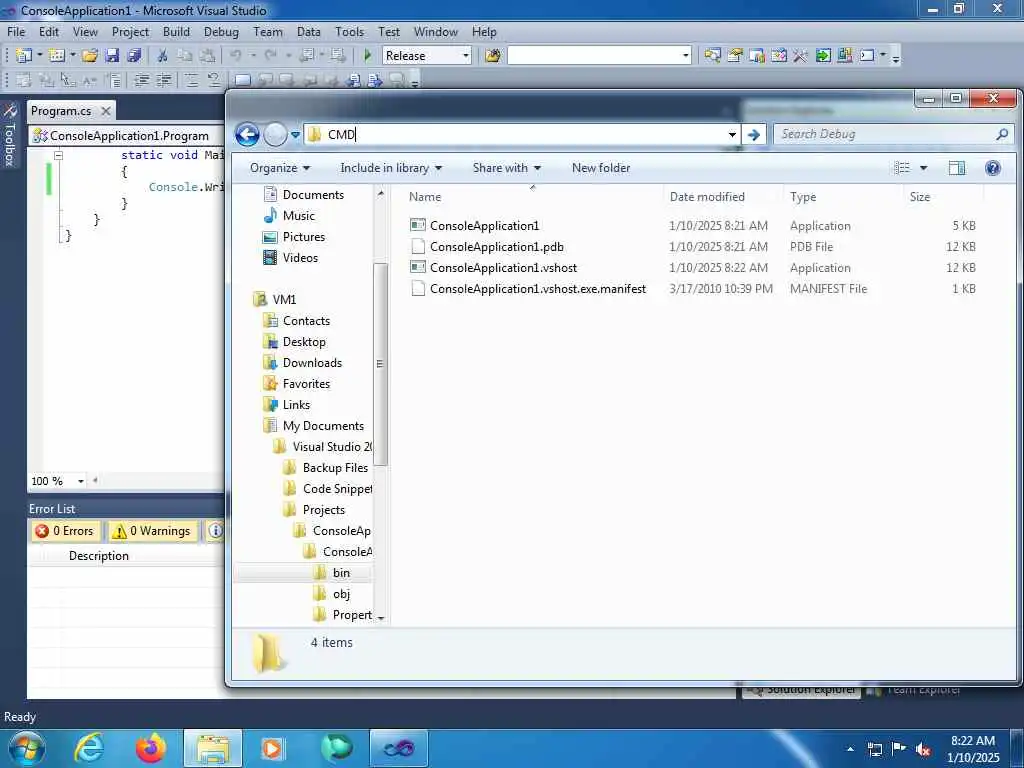Open the Debug menu
1024x768 pixels.
(x=221, y=31)
